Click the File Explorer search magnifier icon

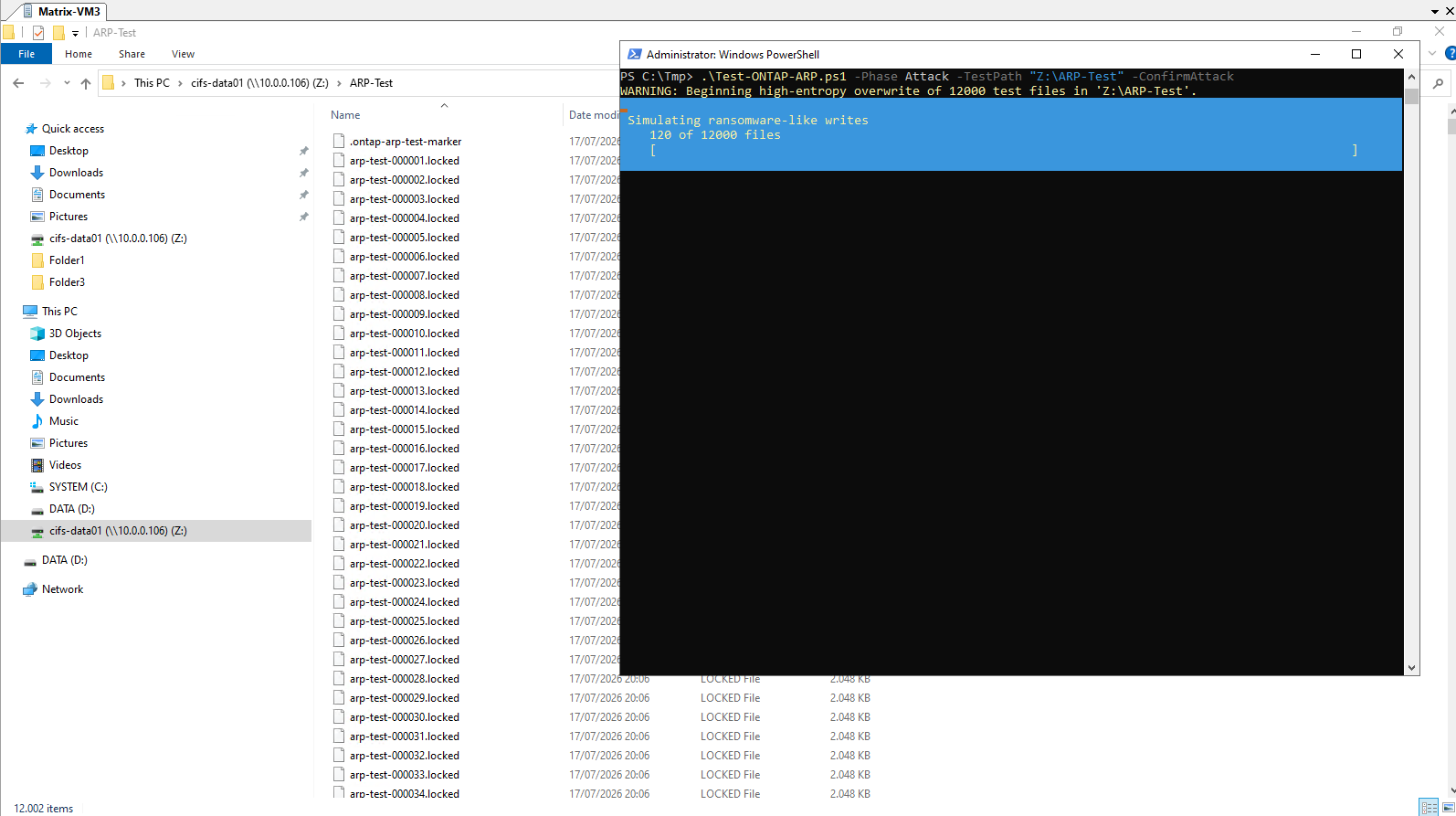[1438, 83]
